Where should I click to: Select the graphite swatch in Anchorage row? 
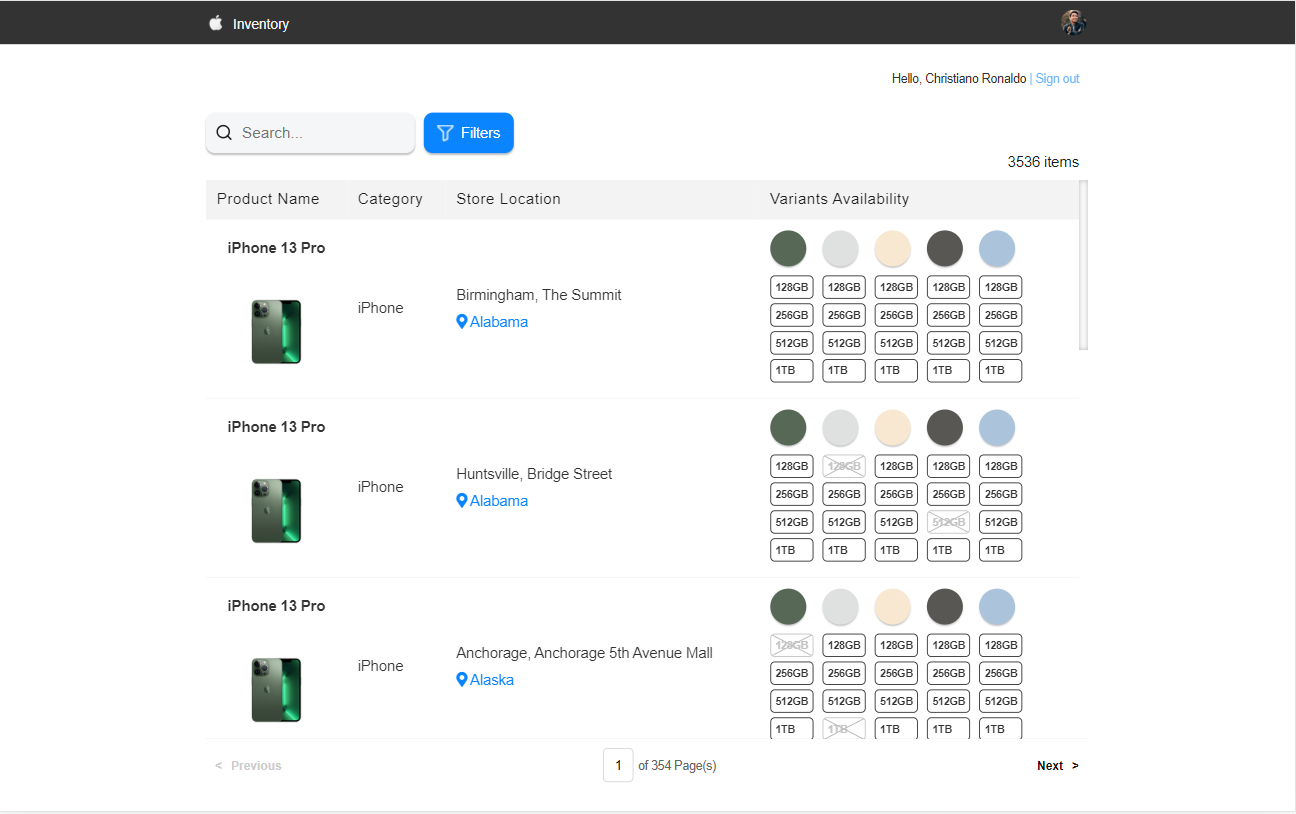point(944,607)
